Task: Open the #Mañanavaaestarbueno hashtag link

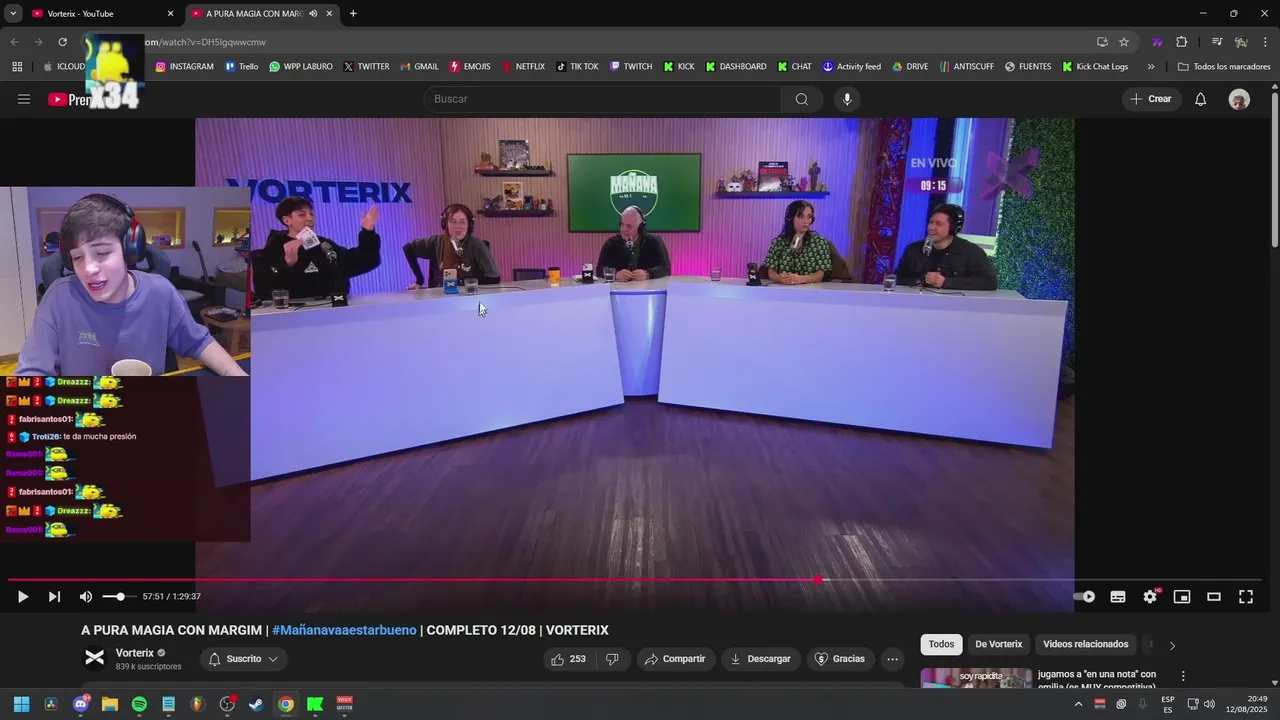Action: tap(344, 630)
